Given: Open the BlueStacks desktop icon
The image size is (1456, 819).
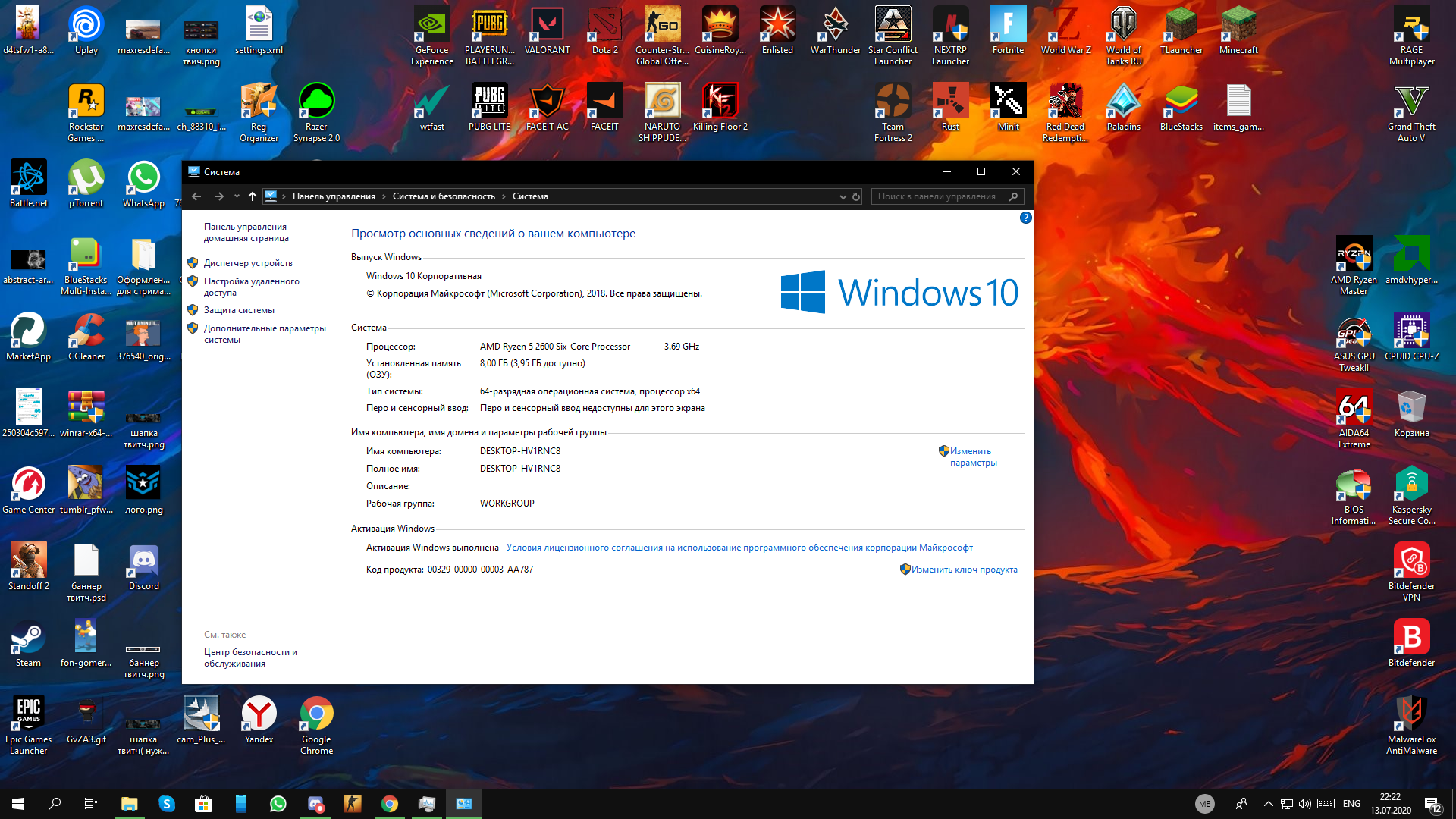Looking at the screenshot, I should (1181, 107).
